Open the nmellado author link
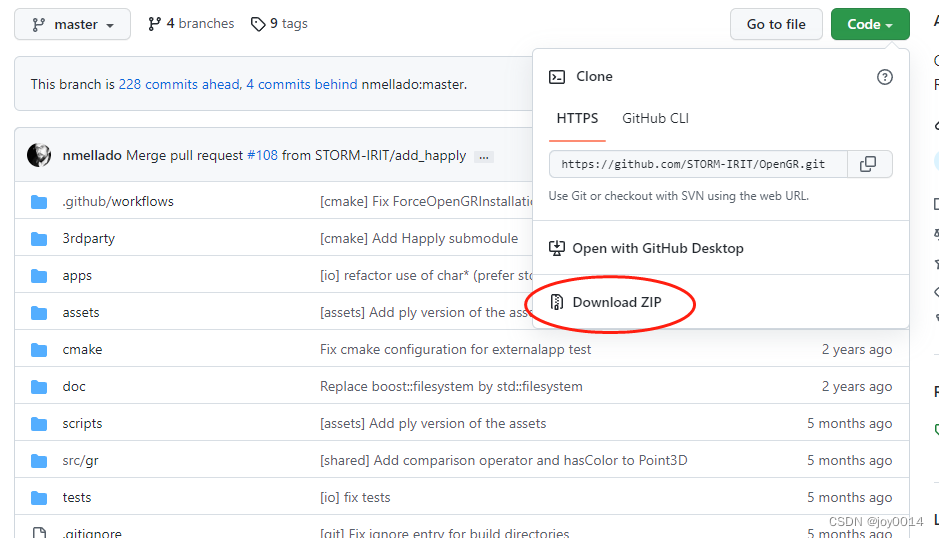Viewport: 939px width, 538px height. click(92, 155)
